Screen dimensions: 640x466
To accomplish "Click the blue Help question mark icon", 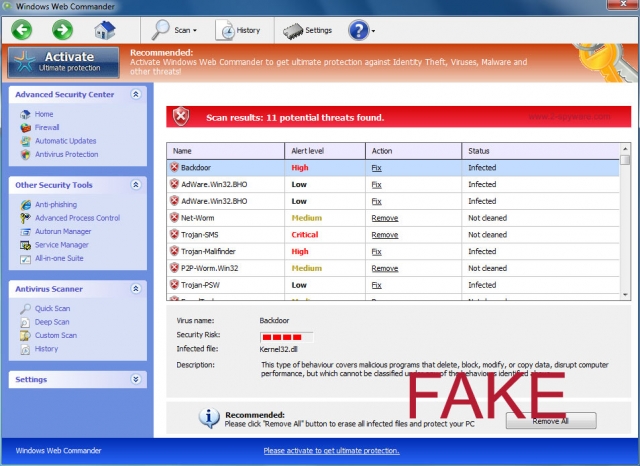I will coord(359,30).
